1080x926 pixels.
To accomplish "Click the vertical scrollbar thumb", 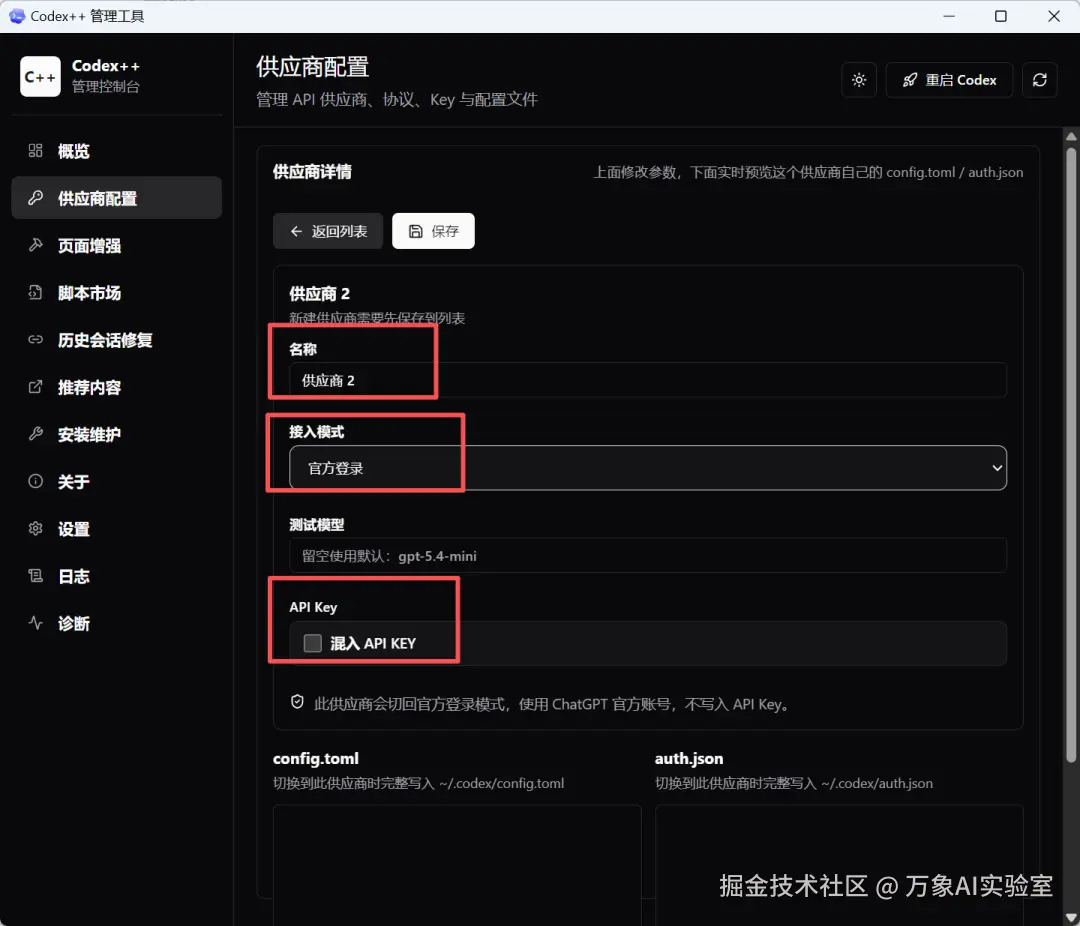I will [x=1071, y=455].
